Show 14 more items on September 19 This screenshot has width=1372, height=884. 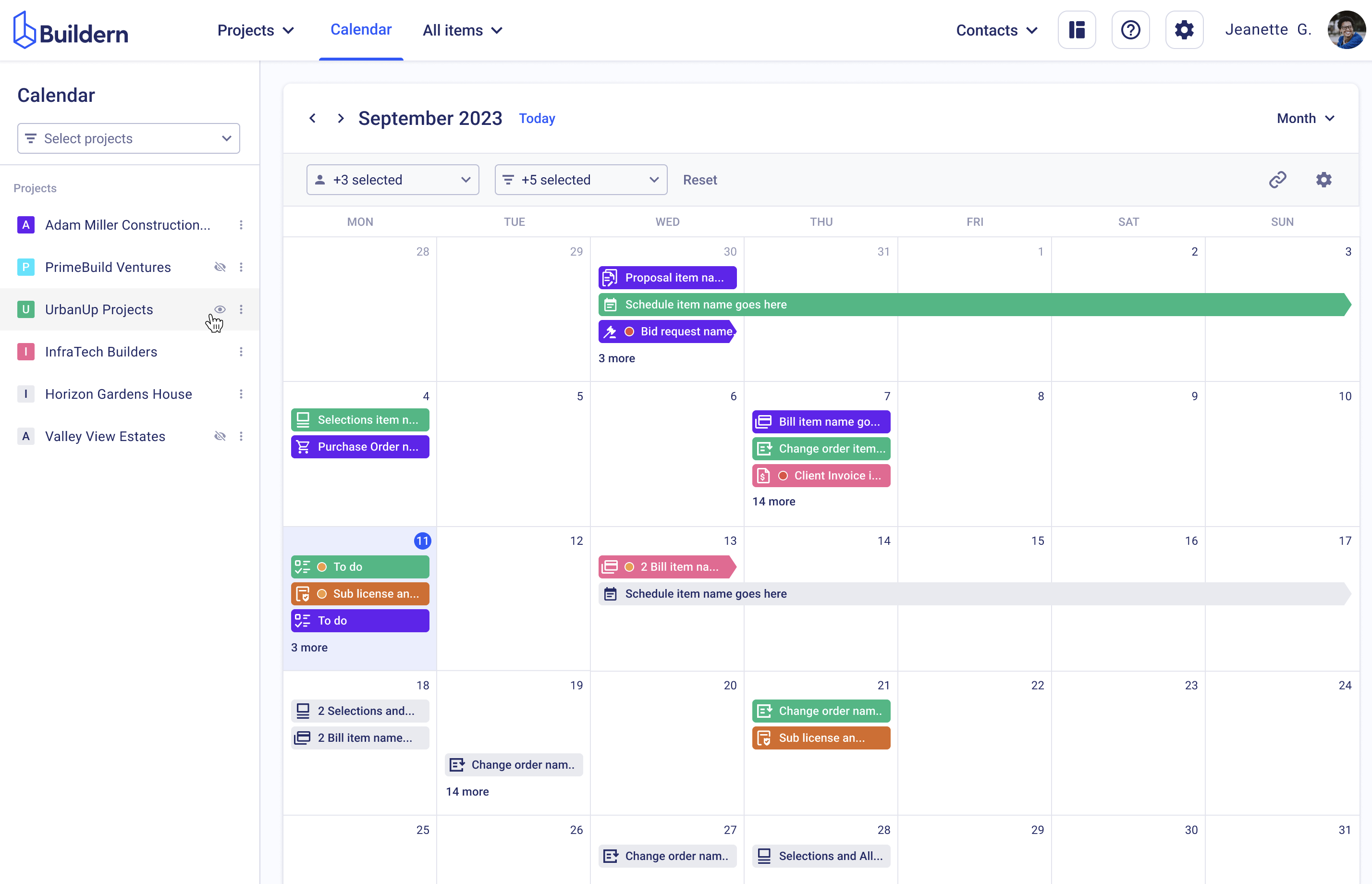click(467, 791)
